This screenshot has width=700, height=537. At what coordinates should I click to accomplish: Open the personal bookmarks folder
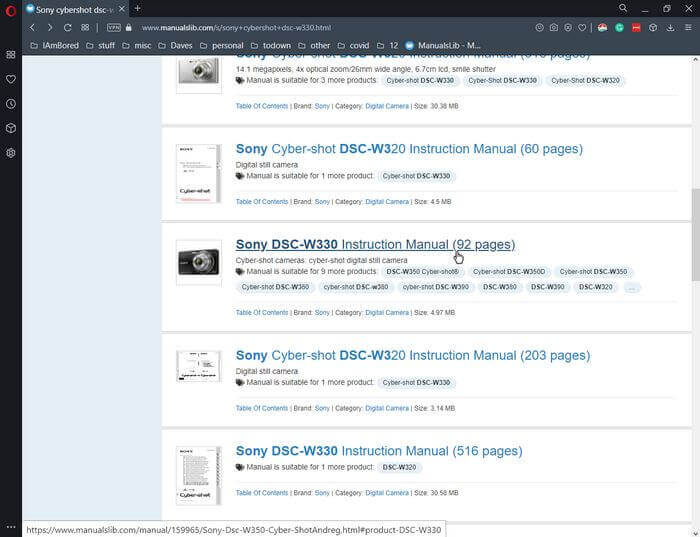click(x=221, y=46)
